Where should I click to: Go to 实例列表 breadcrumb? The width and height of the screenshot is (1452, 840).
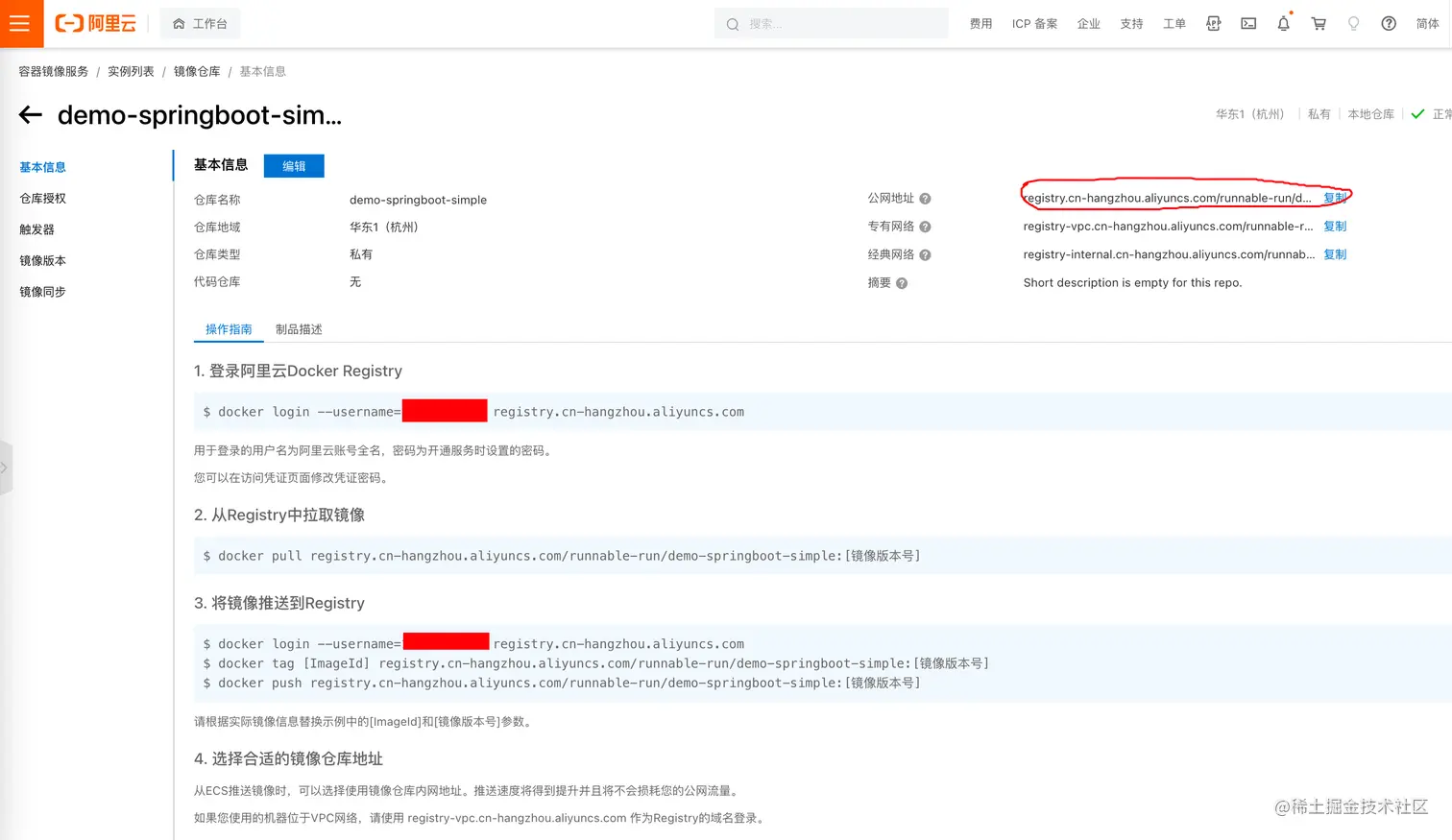click(131, 71)
